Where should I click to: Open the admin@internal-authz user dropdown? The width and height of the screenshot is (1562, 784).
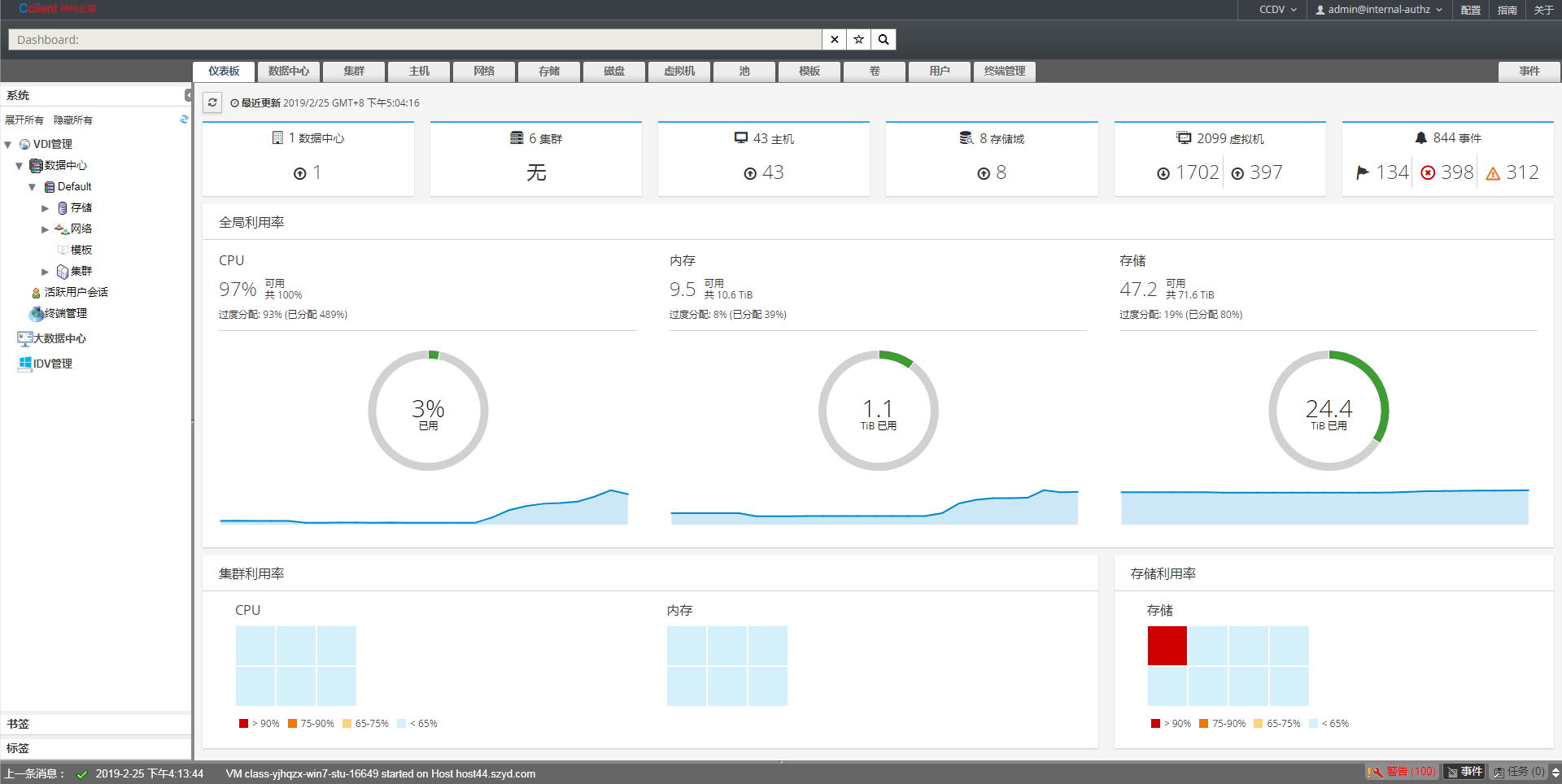(x=1378, y=10)
